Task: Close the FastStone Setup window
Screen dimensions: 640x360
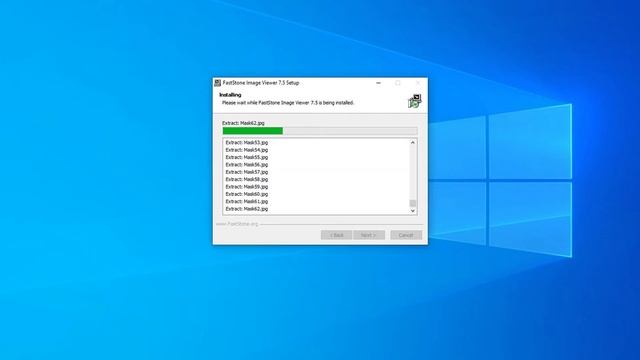Action: (x=418, y=83)
